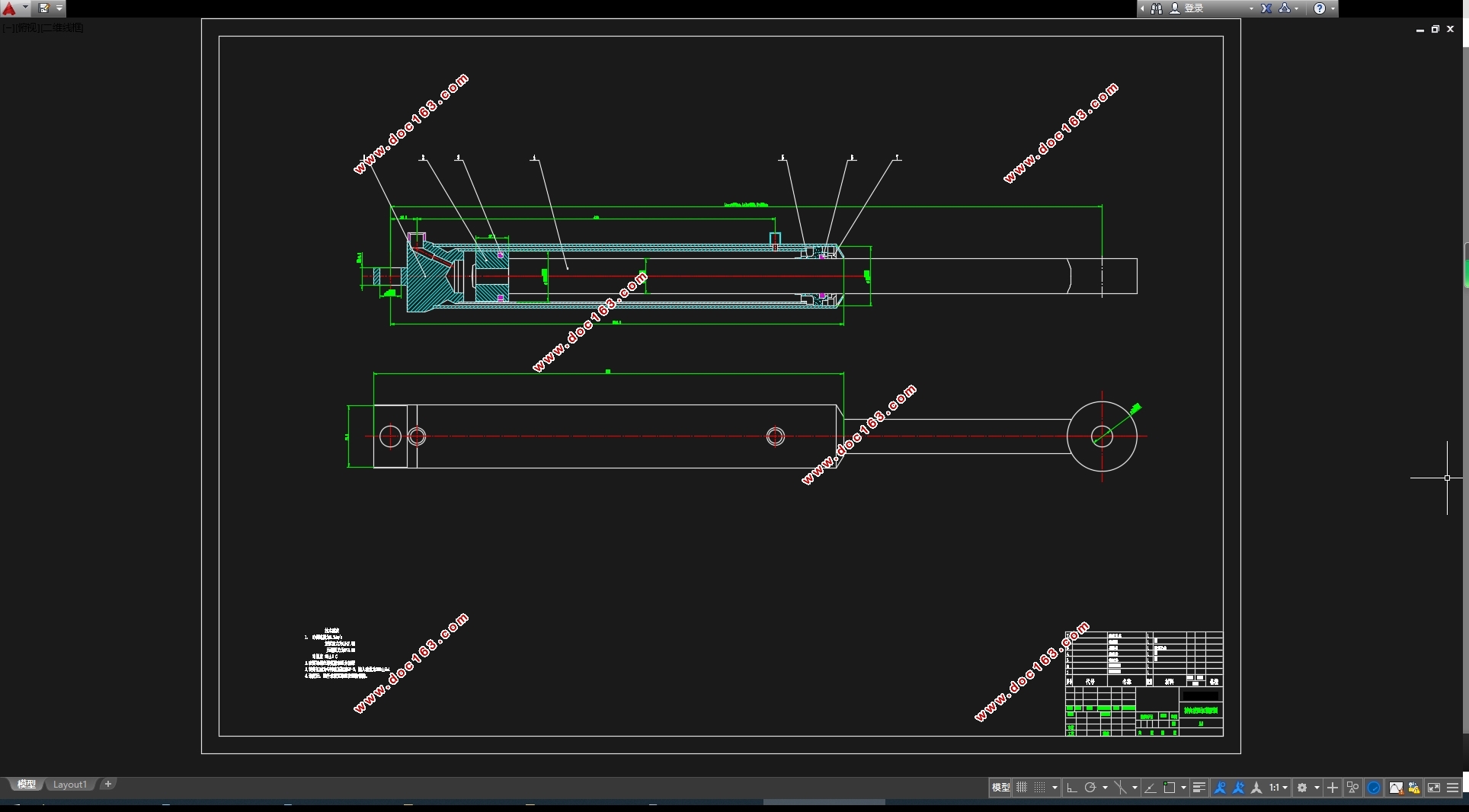Click the binoculars search icon
Screen dimensions: 1469x812
pos(1157,8)
